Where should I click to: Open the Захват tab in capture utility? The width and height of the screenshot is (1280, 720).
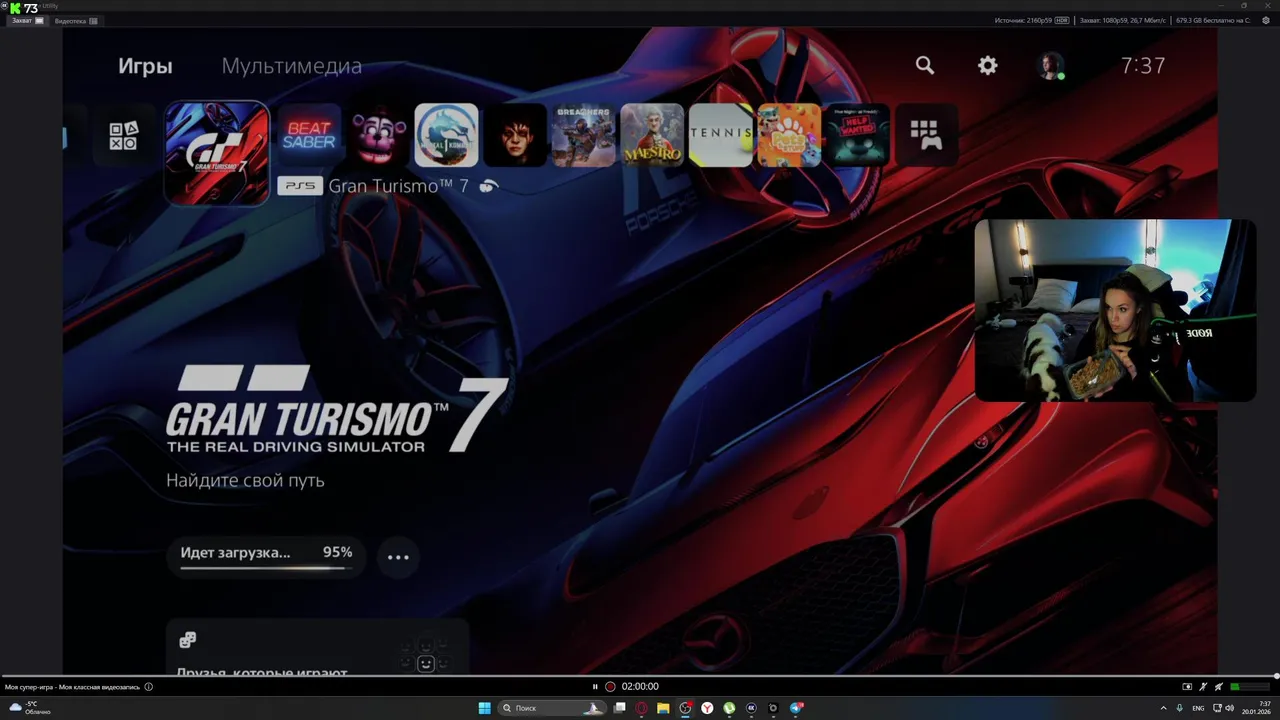(27, 20)
